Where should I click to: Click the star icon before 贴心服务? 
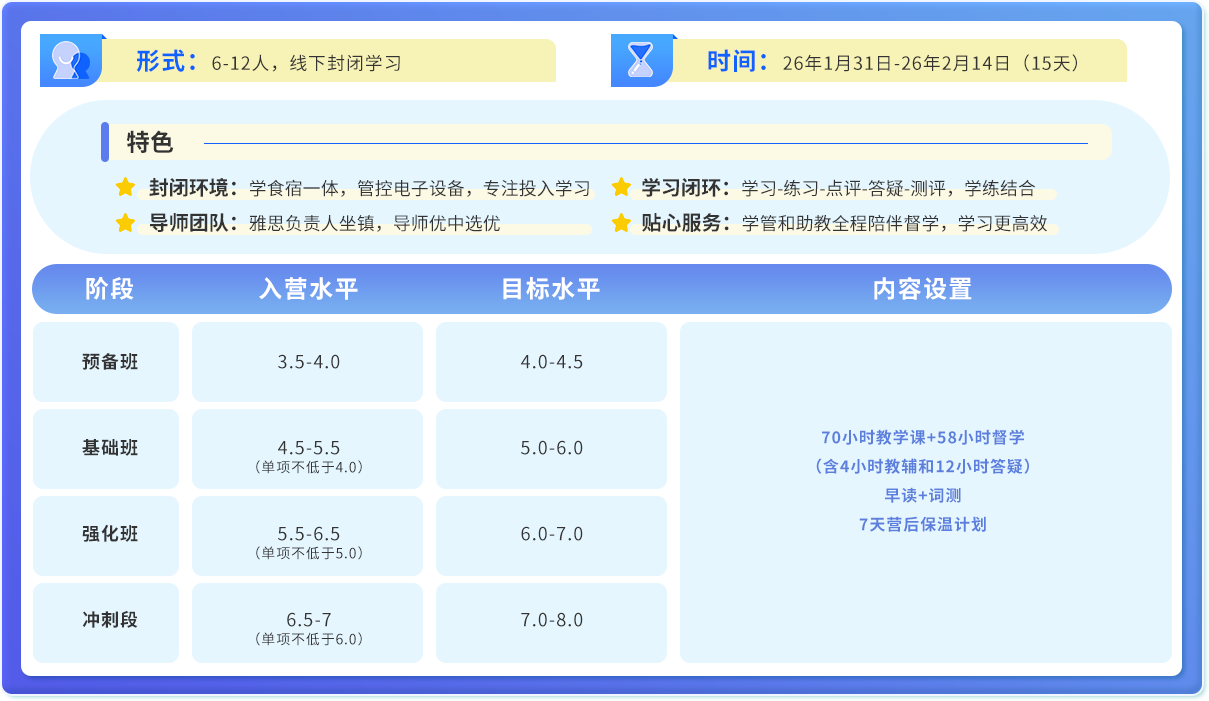[x=621, y=223]
